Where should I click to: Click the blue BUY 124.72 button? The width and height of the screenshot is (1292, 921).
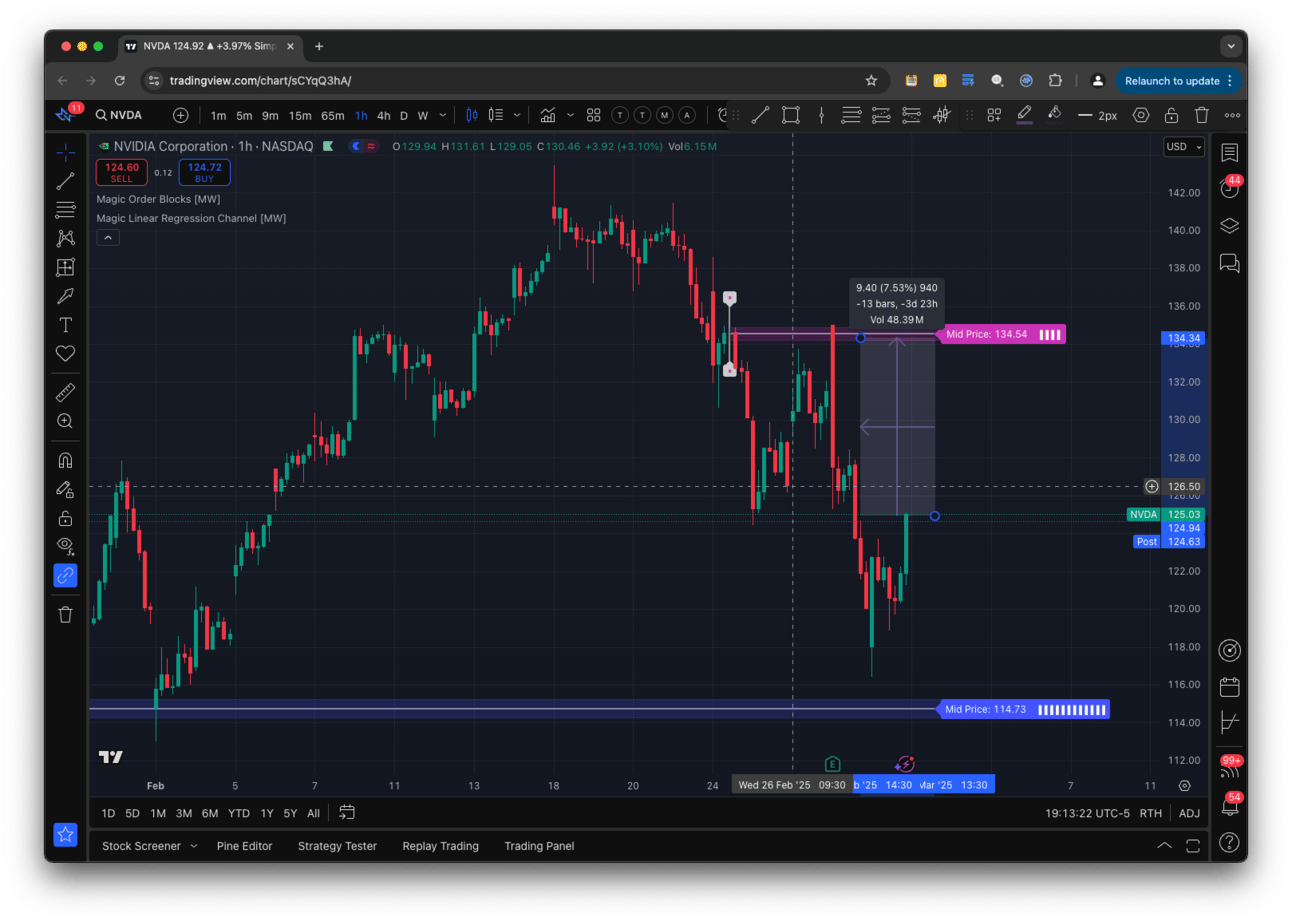click(x=204, y=173)
